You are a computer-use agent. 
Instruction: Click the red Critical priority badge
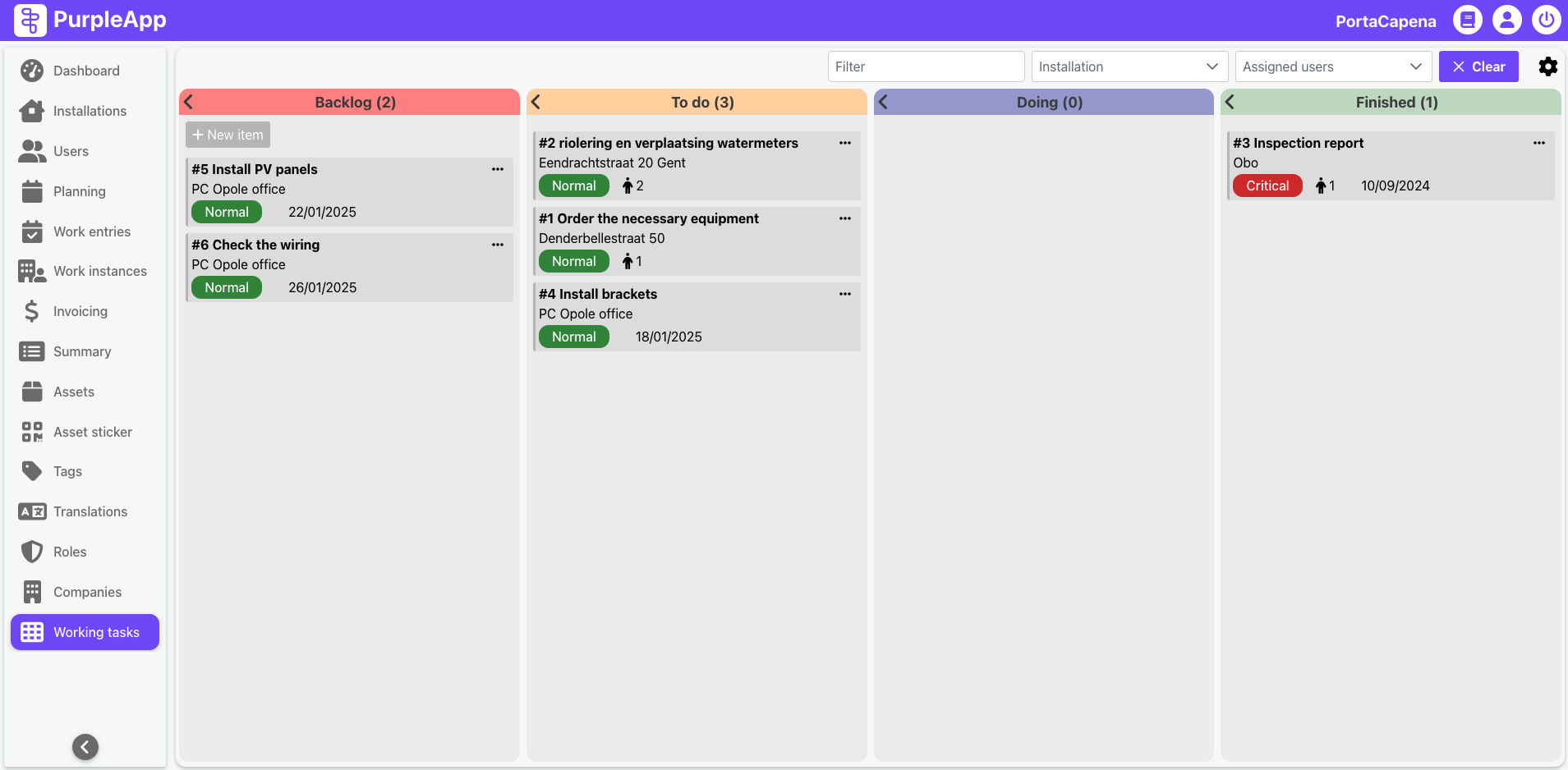tap(1267, 186)
